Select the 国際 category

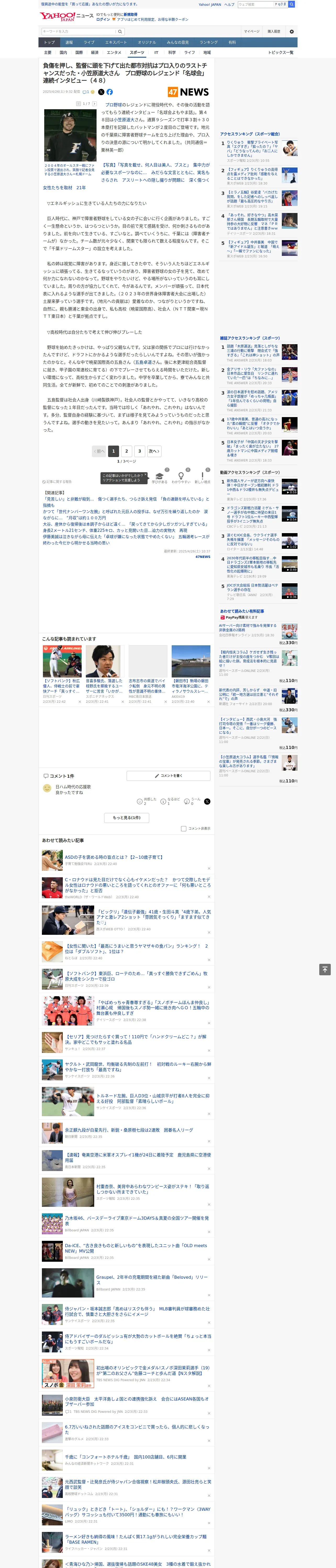(79, 53)
